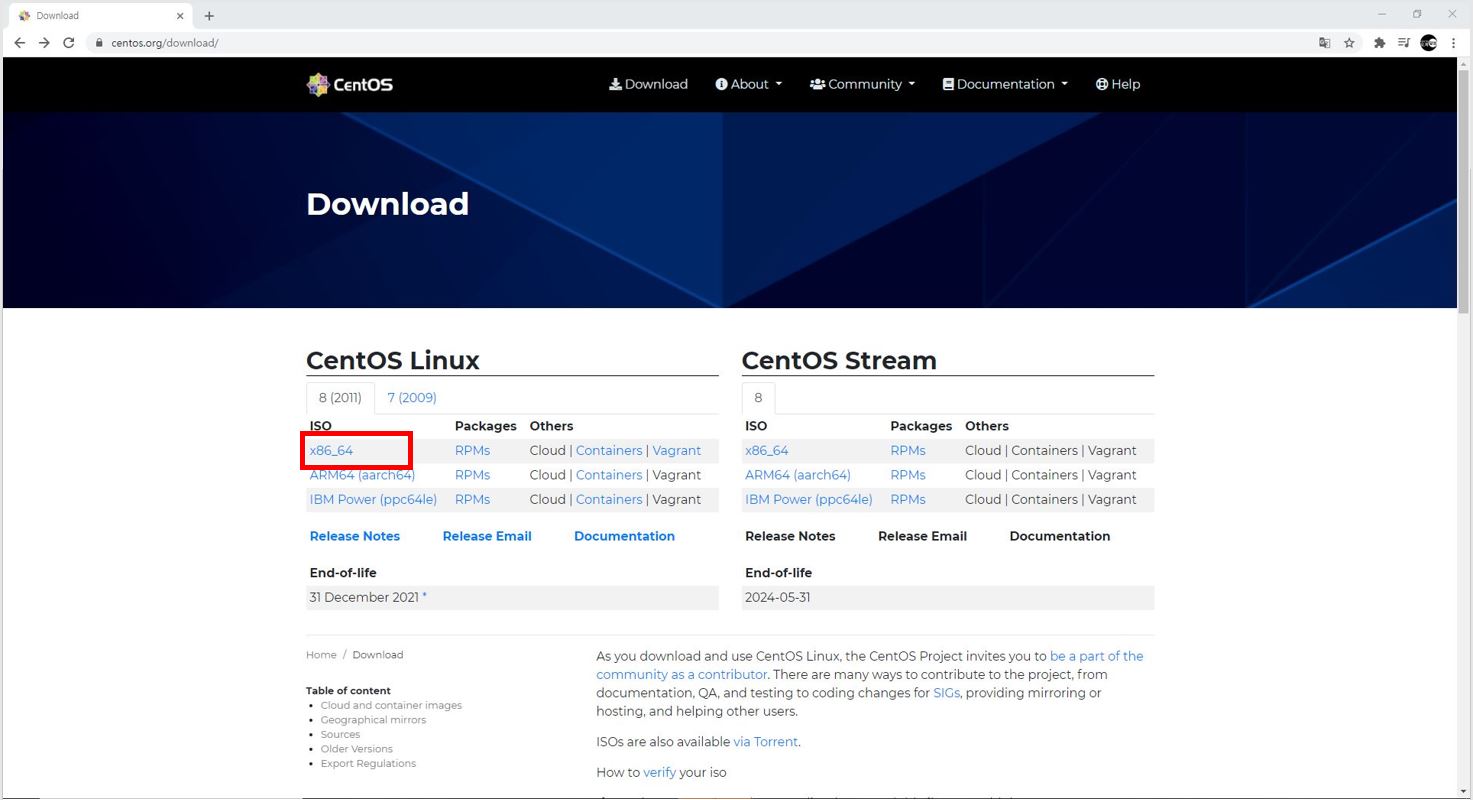Viewport: 1473px width, 800px height.
Task: Open Containers link in CentOS Linux ARM64 row
Action: point(609,475)
